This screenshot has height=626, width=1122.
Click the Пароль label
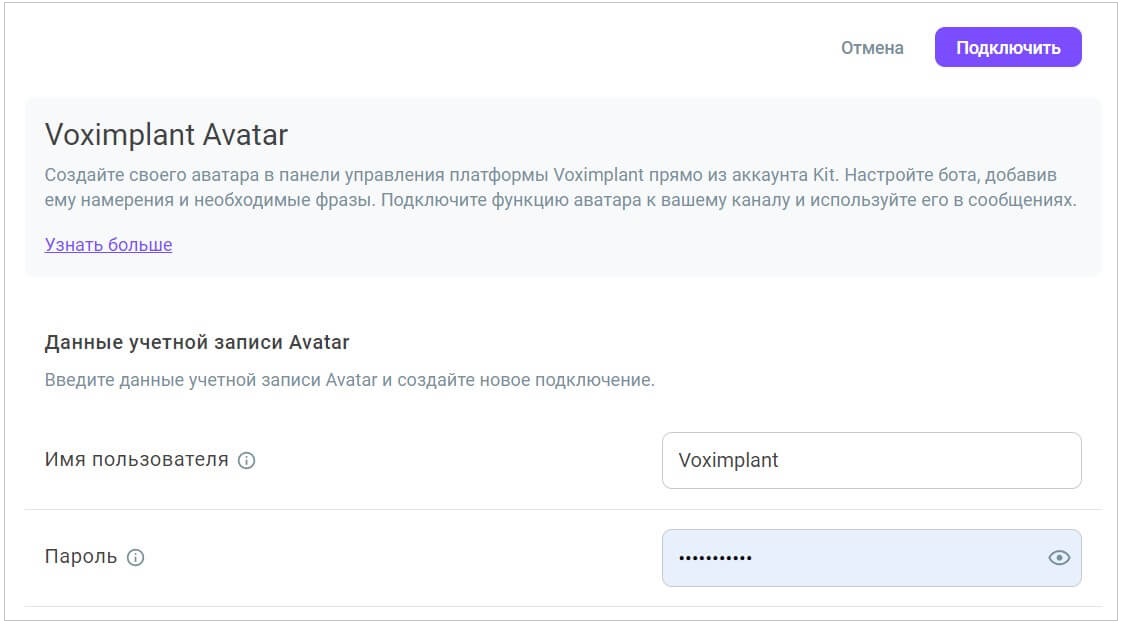point(81,557)
